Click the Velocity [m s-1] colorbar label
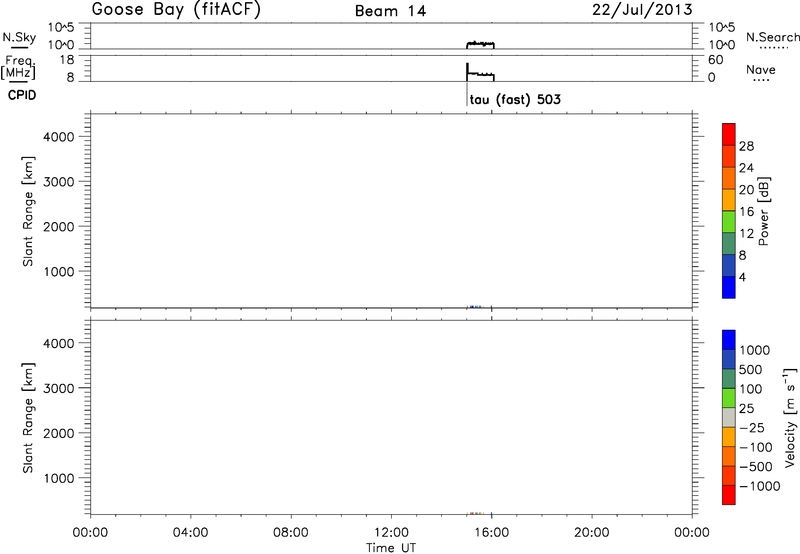The height and width of the screenshot is (554, 800). coord(789,417)
